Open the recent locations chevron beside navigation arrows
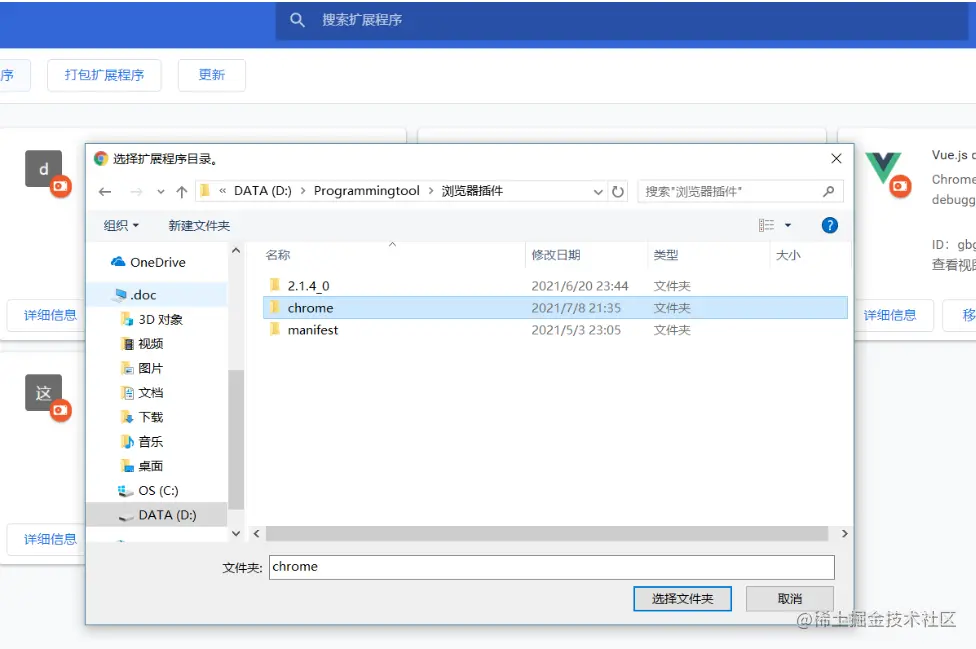This screenshot has height=649, width=976. 161,192
